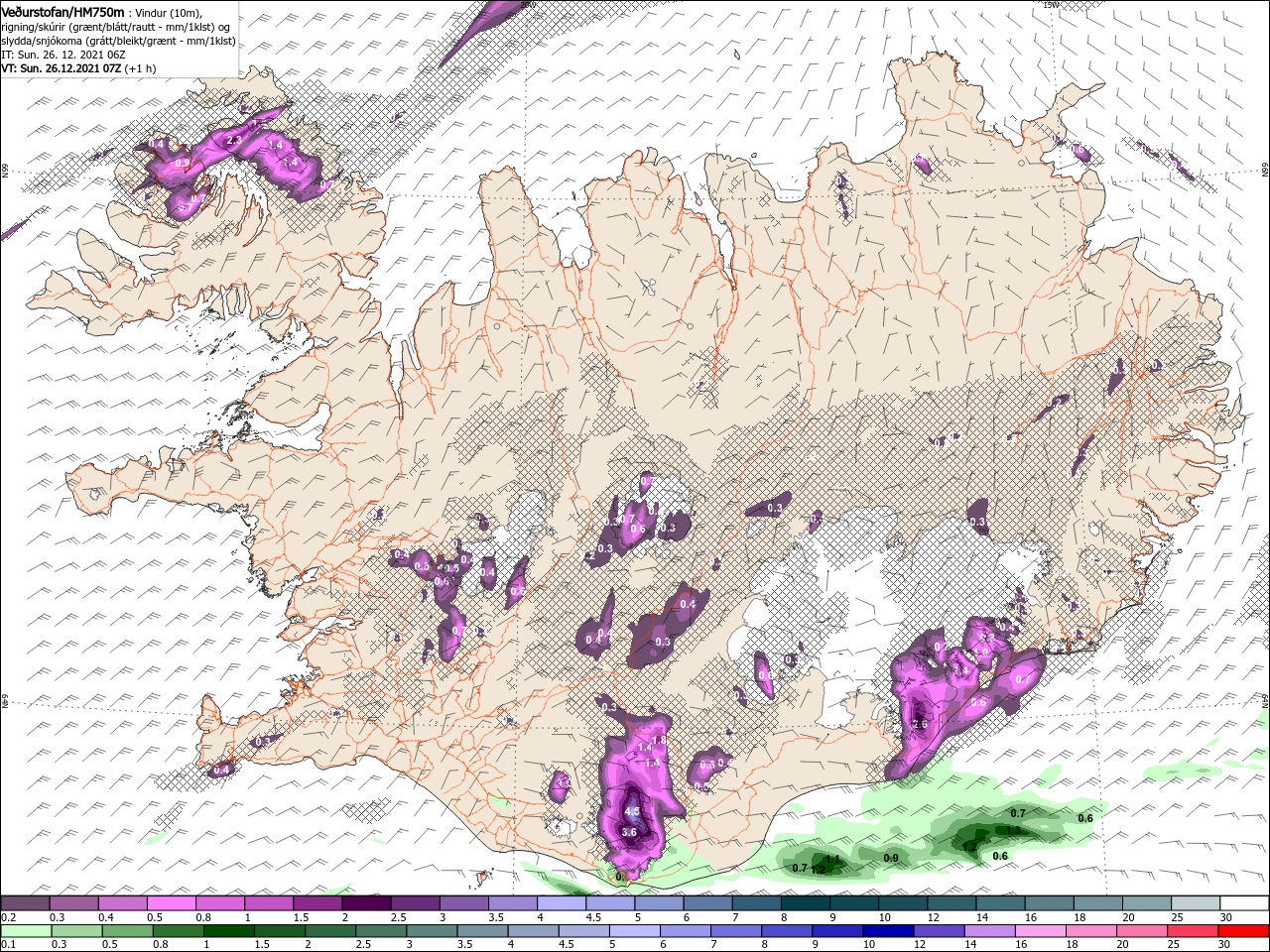Click the Veðurstofan/HM750m title text

(x=63, y=11)
